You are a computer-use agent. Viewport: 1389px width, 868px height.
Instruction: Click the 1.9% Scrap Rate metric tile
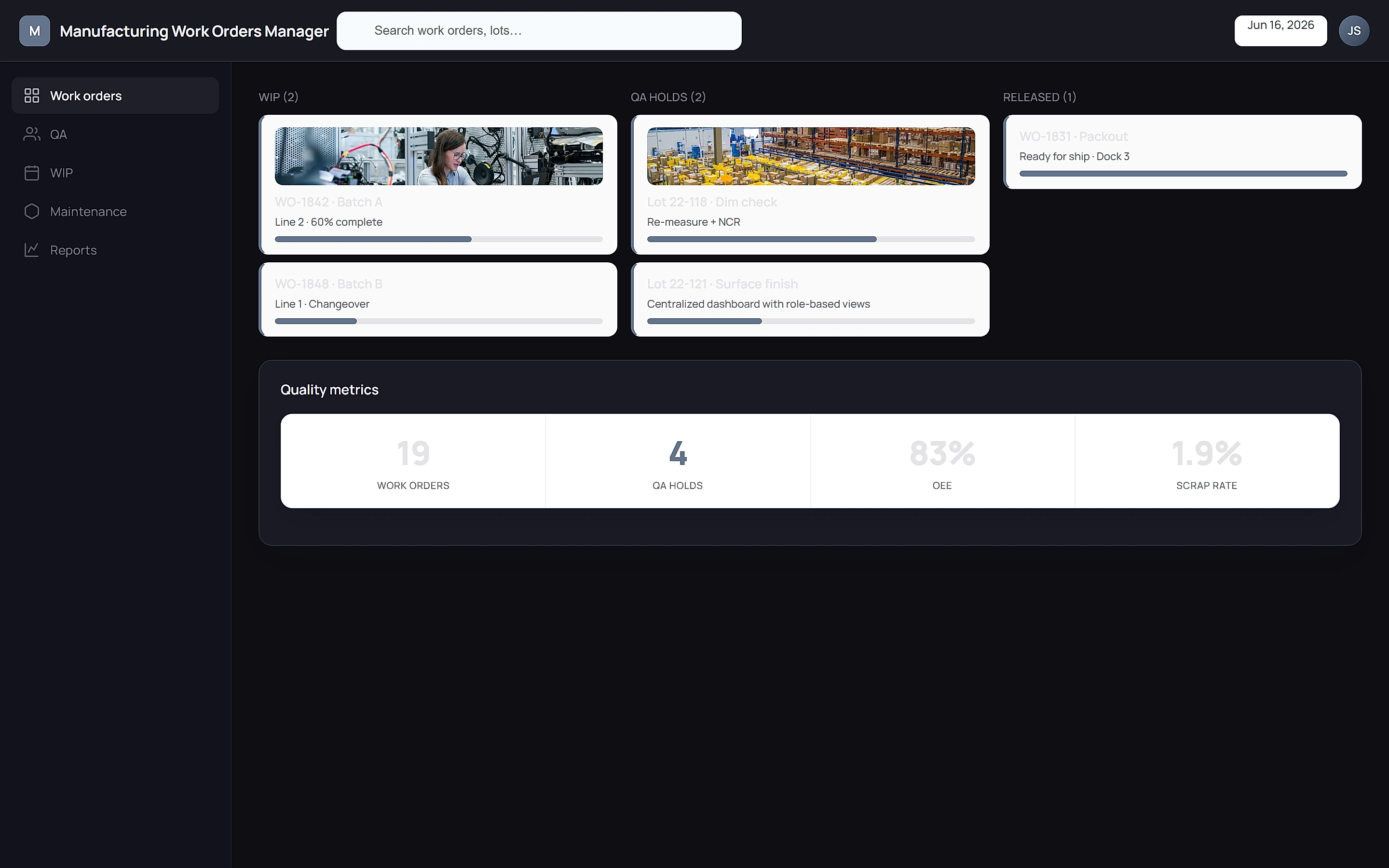click(x=1207, y=461)
